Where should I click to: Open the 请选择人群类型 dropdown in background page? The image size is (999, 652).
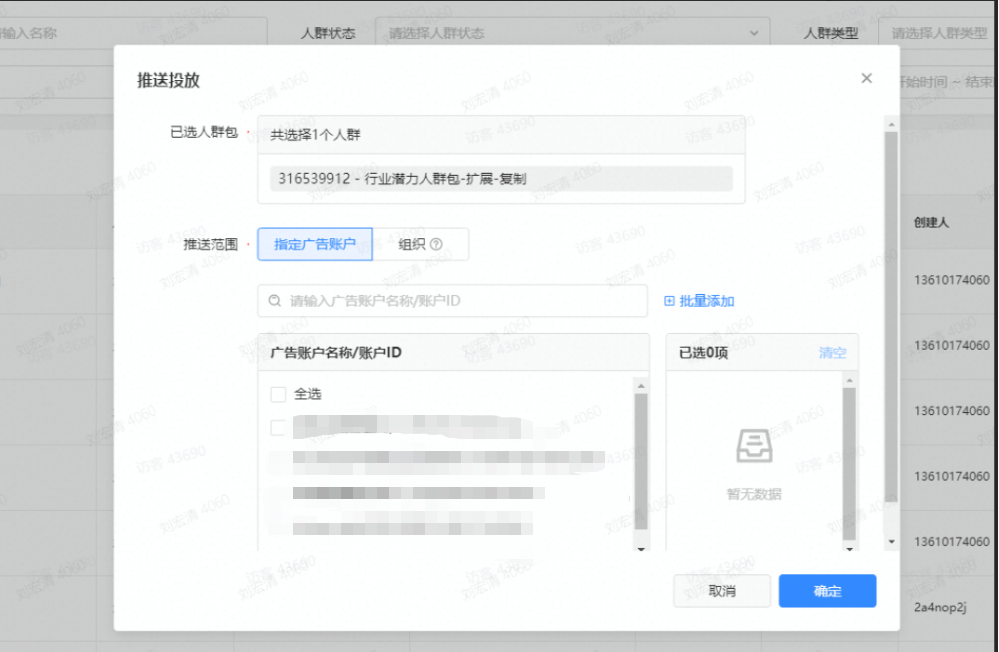[938, 33]
